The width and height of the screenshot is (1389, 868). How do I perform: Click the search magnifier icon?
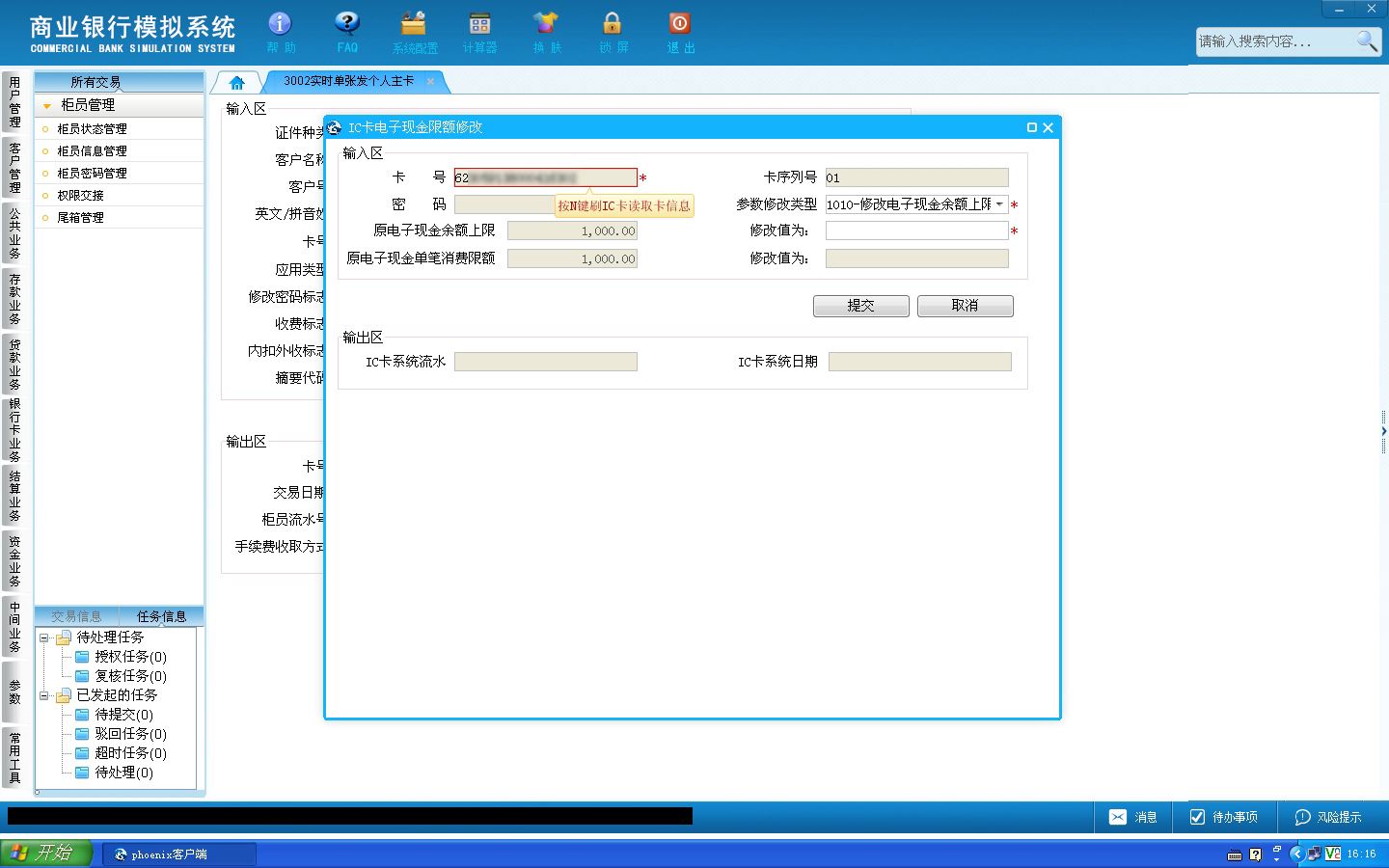(x=1367, y=41)
